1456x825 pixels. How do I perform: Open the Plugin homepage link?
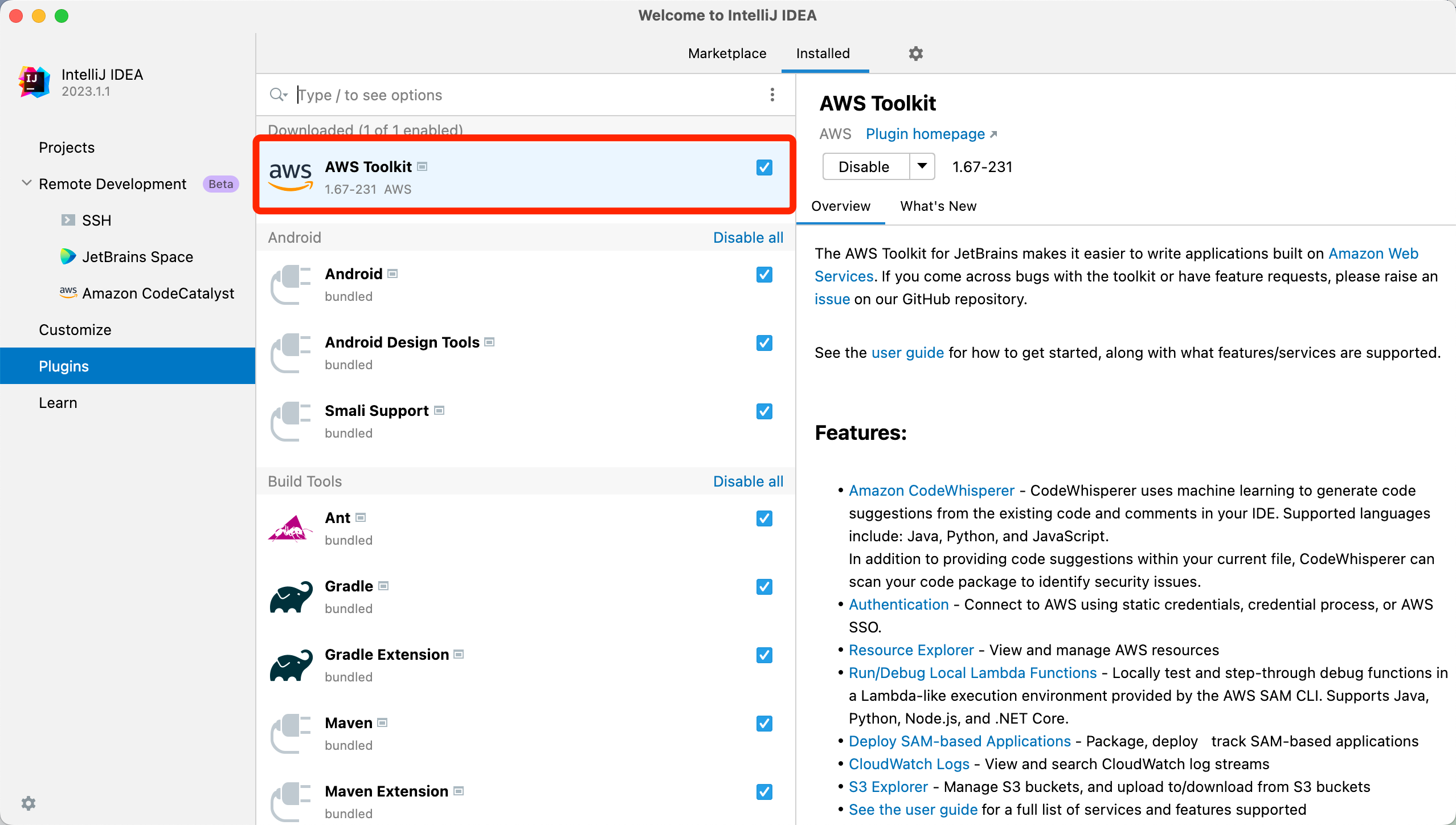931,134
